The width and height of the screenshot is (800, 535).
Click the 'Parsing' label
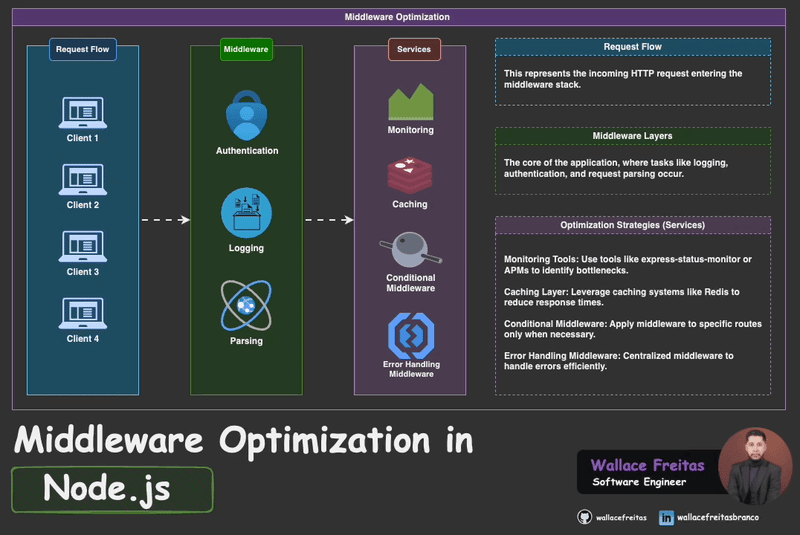[x=246, y=341]
